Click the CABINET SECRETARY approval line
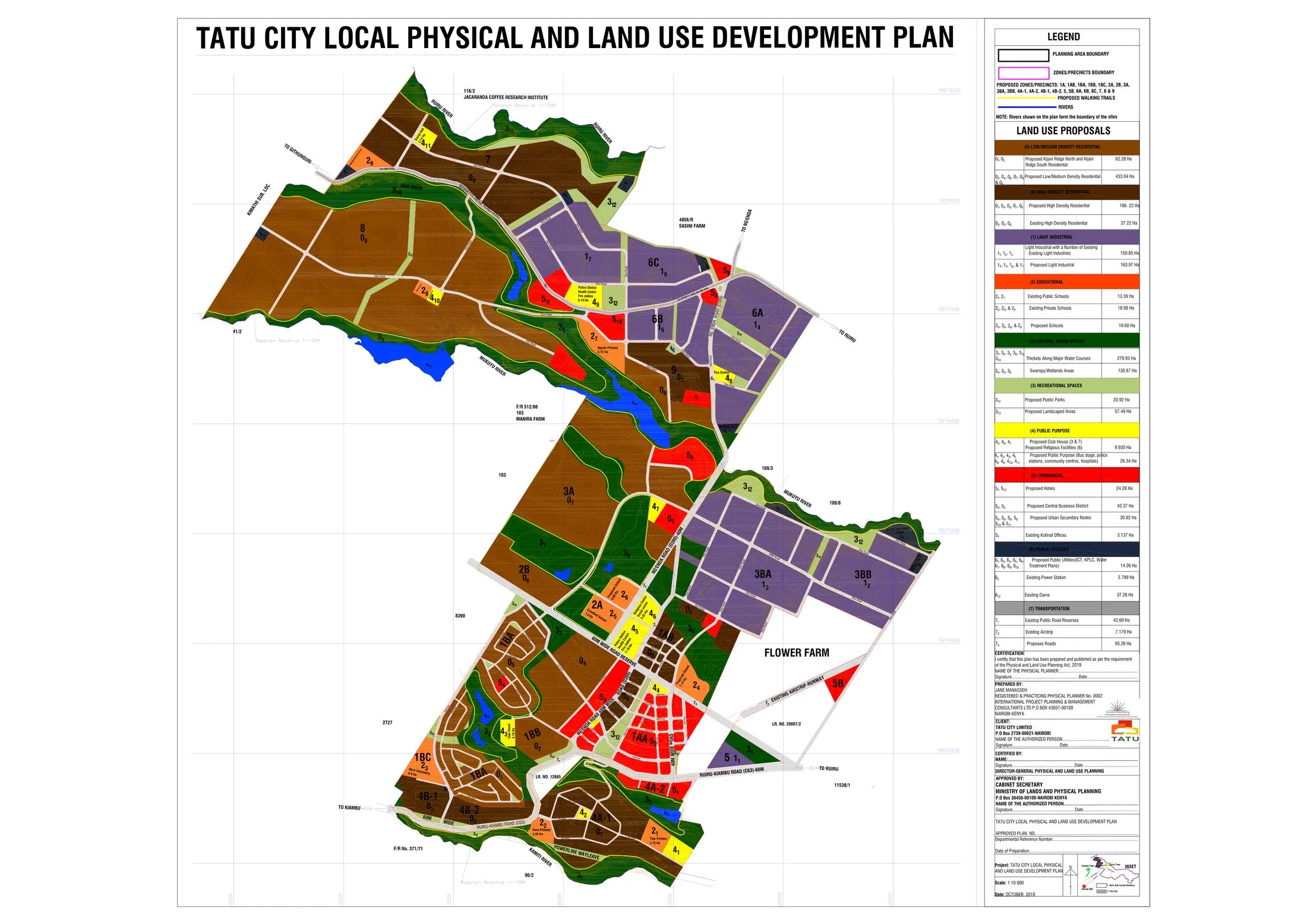This screenshot has height=924, width=1307. pyautogui.click(x=1019, y=784)
